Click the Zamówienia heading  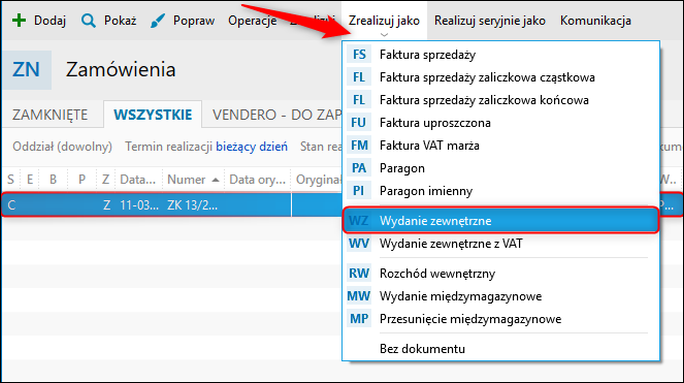point(121,69)
